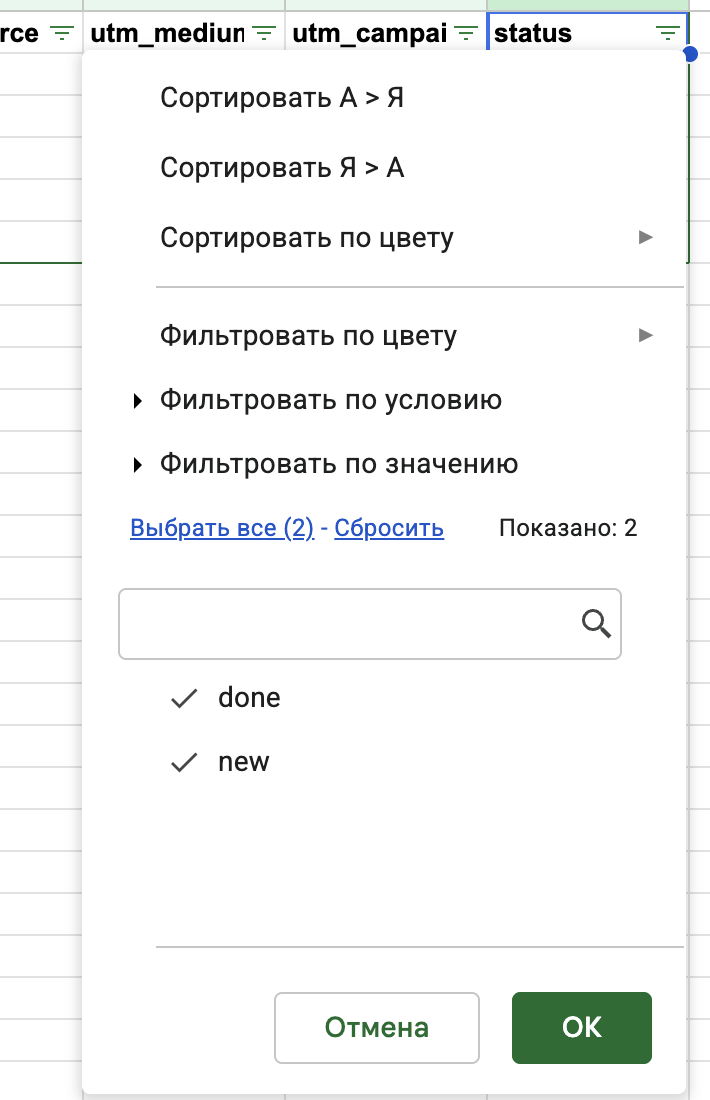Open the filter icon on the status column

(x=667, y=33)
